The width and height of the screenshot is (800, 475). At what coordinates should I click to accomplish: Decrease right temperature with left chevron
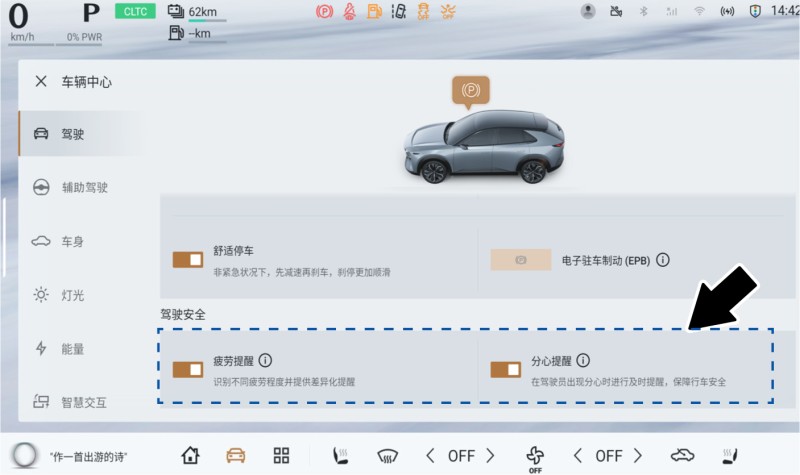[578, 455]
